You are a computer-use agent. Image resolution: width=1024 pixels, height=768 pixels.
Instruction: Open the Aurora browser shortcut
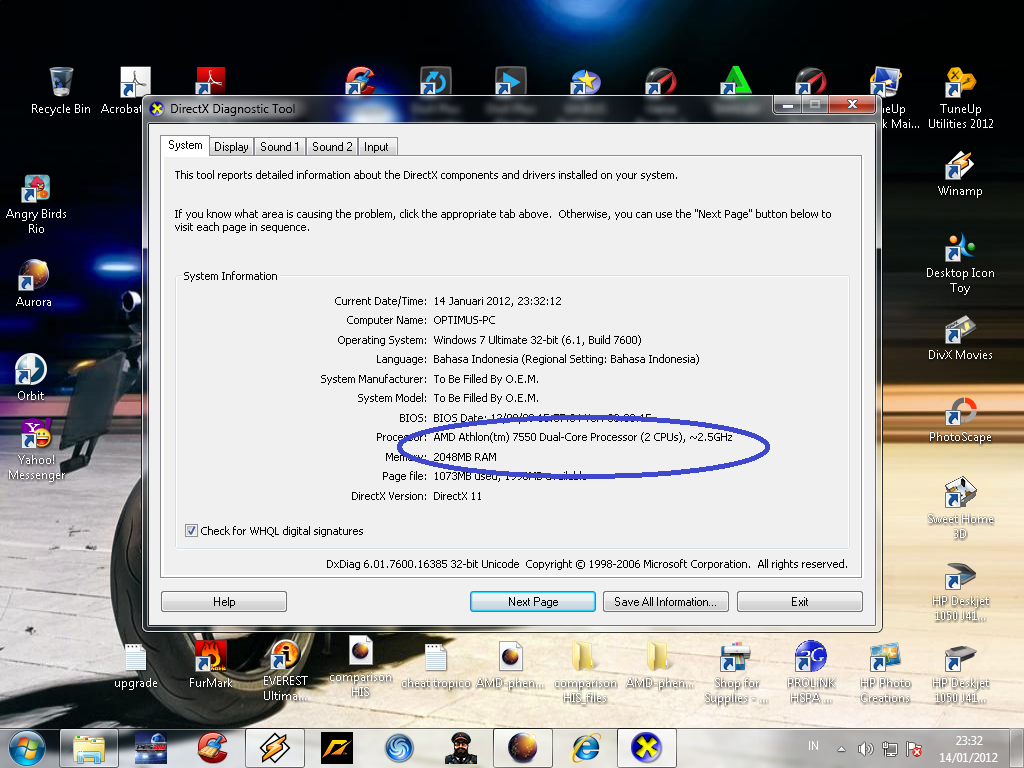point(33,283)
